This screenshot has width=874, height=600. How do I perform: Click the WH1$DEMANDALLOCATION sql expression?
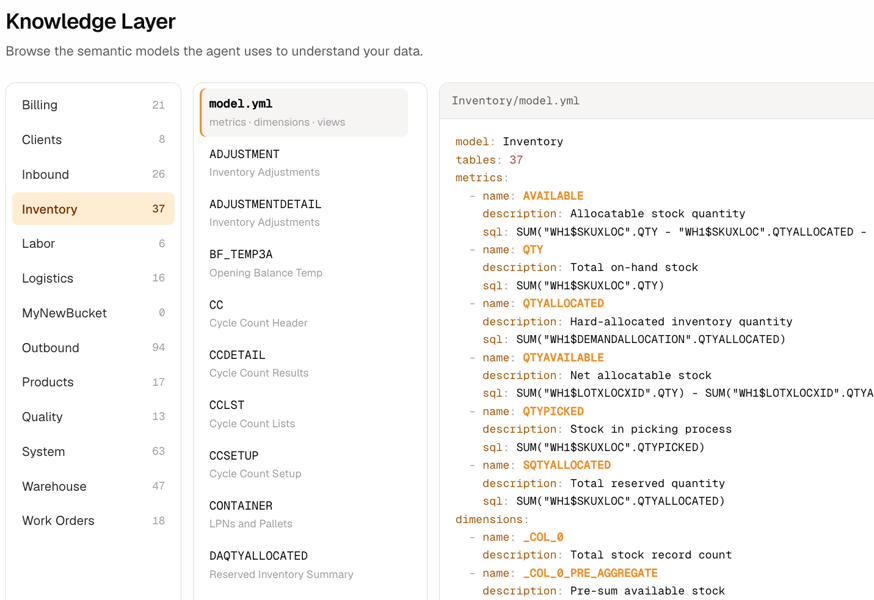(x=650, y=340)
